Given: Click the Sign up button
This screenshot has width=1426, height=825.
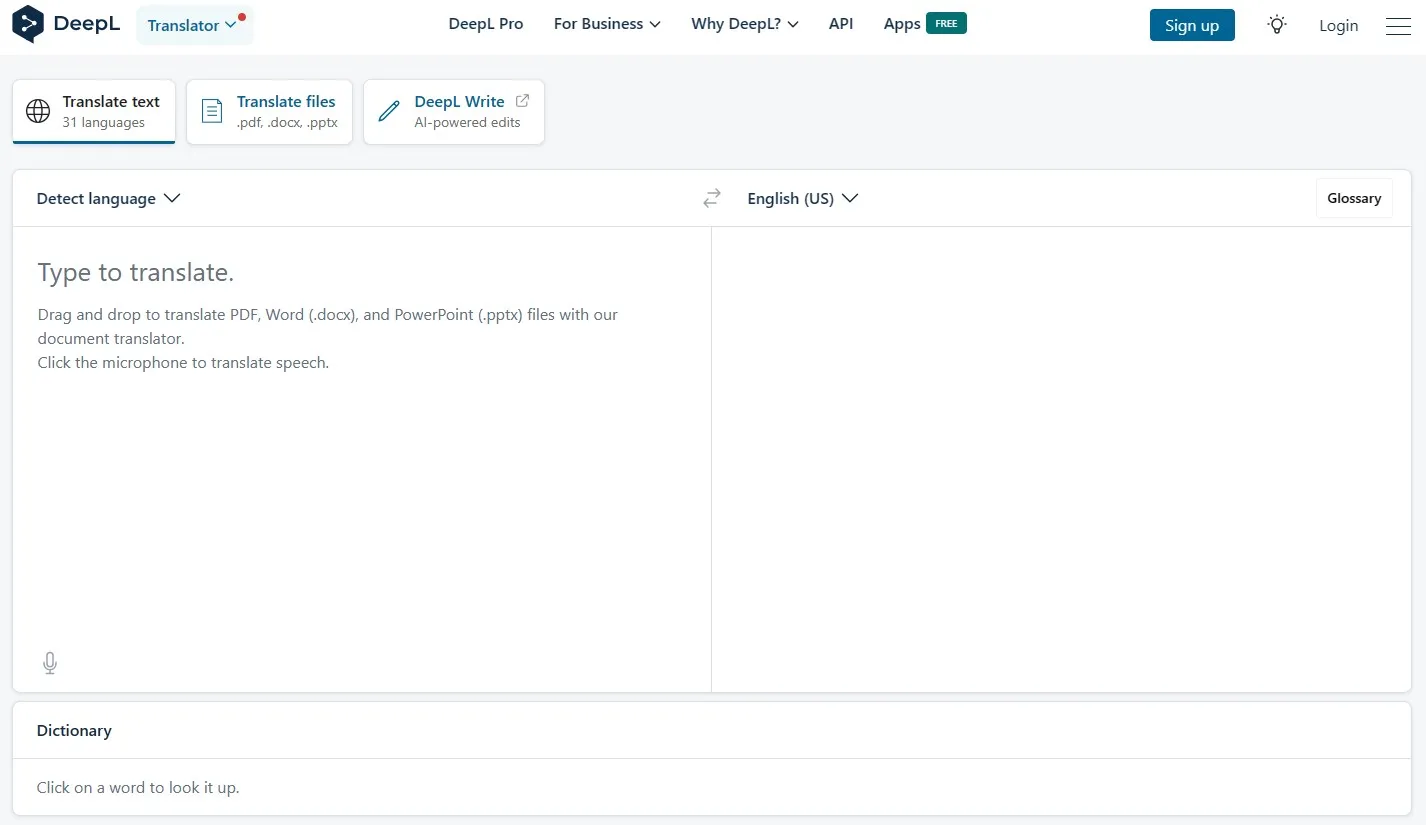Looking at the screenshot, I should pos(1191,25).
